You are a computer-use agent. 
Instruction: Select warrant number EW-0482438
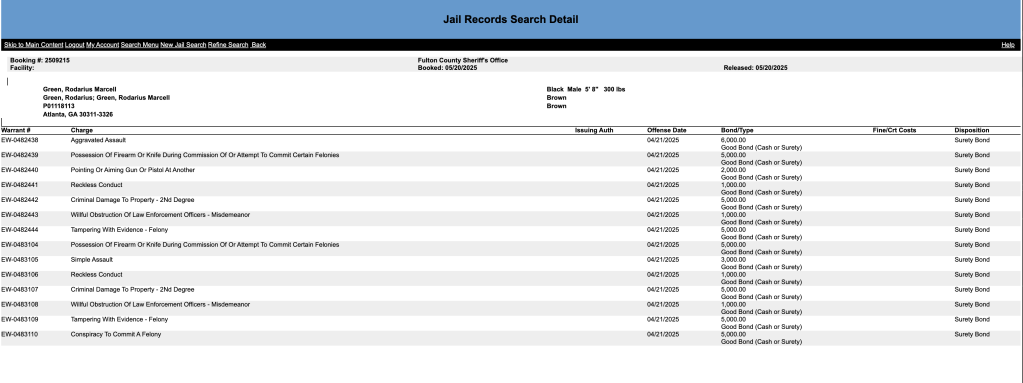[x=20, y=140]
